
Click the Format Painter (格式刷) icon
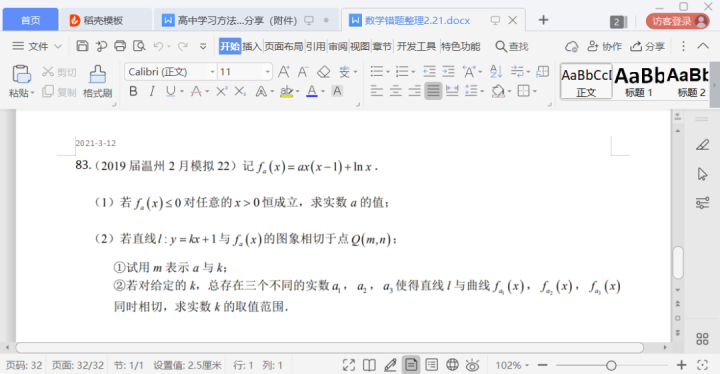point(97,74)
